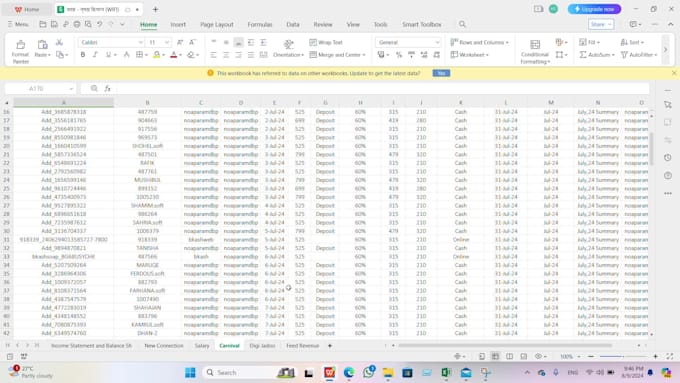This screenshot has width=680, height=383.
Task: Click the fill color highlight swatch
Action: pyautogui.click(x=157, y=55)
